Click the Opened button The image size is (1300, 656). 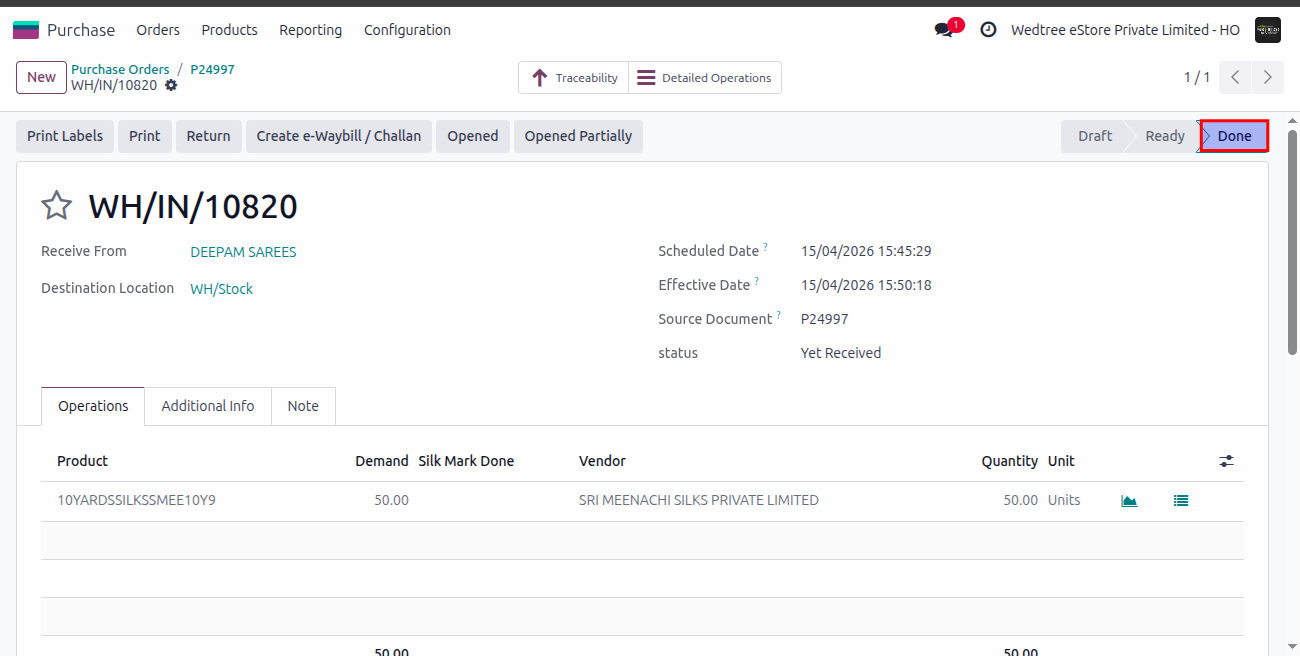pos(473,136)
